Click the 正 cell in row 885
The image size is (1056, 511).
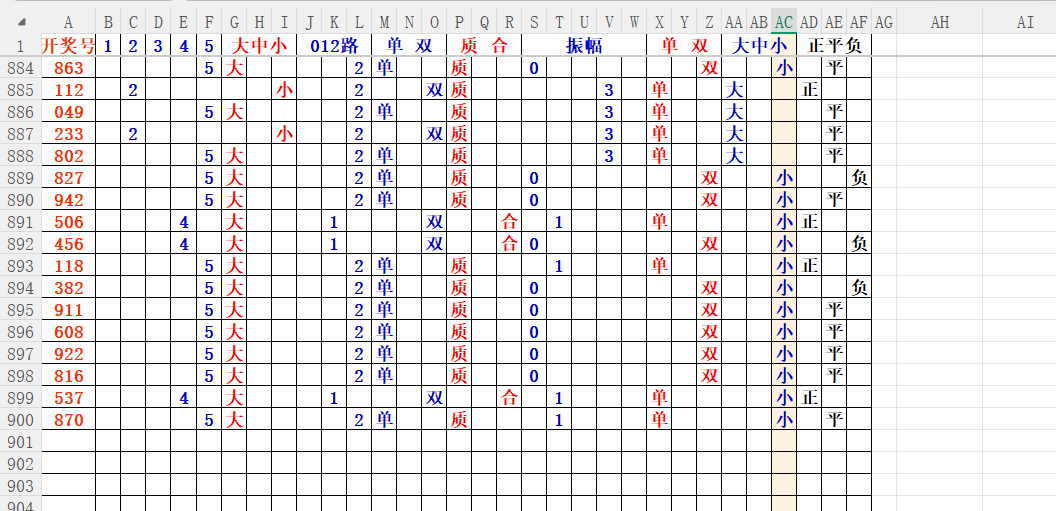point(809,90)
